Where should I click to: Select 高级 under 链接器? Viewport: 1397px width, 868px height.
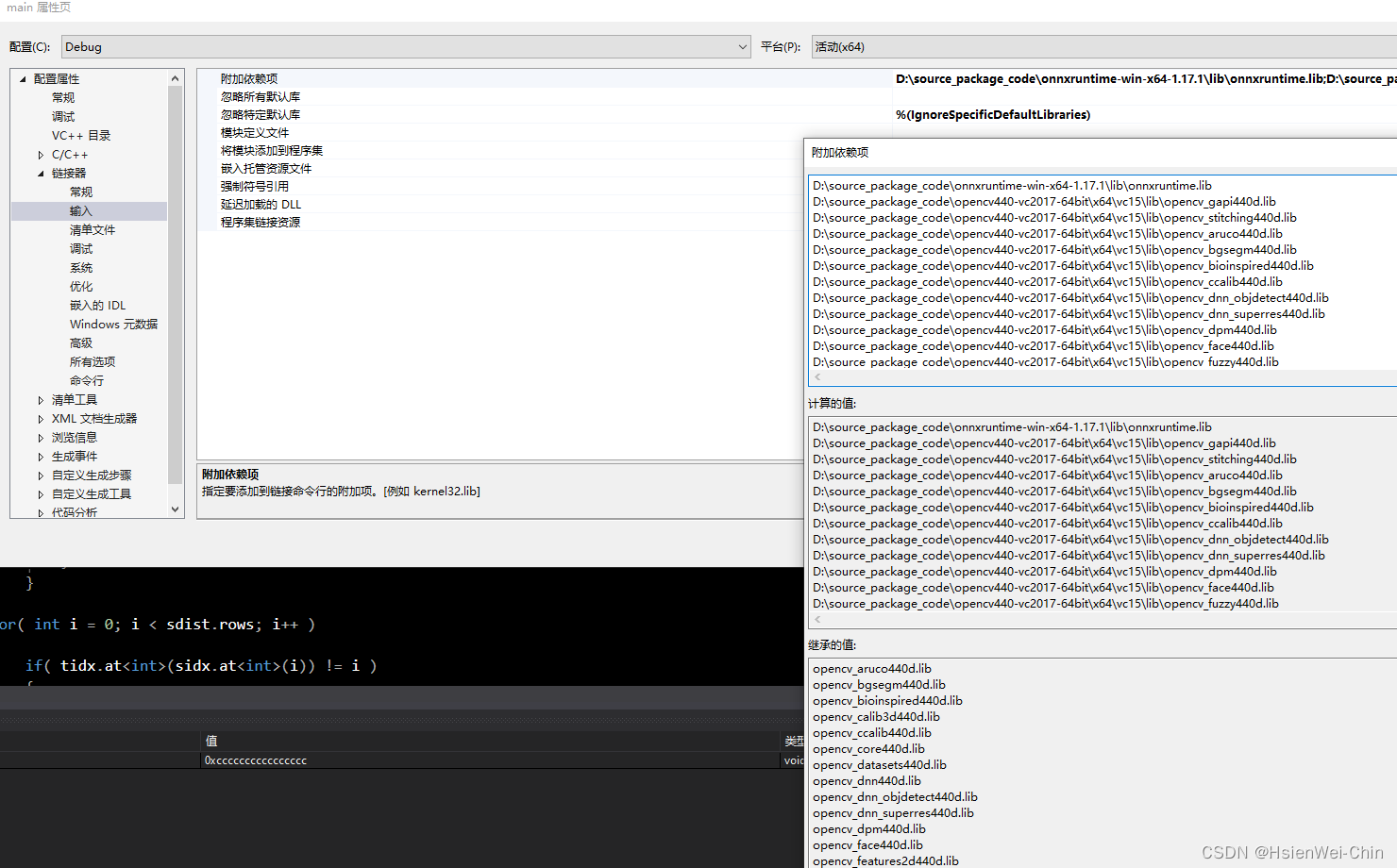(81, 343)
